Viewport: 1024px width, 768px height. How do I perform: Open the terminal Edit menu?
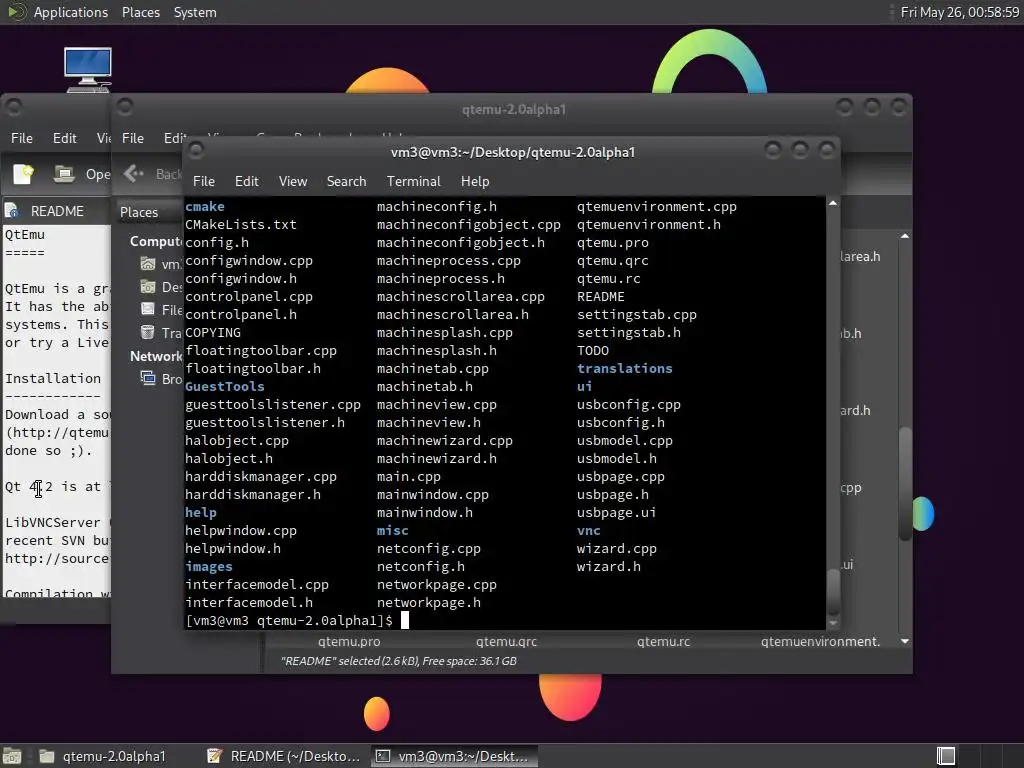pos(246,182)
